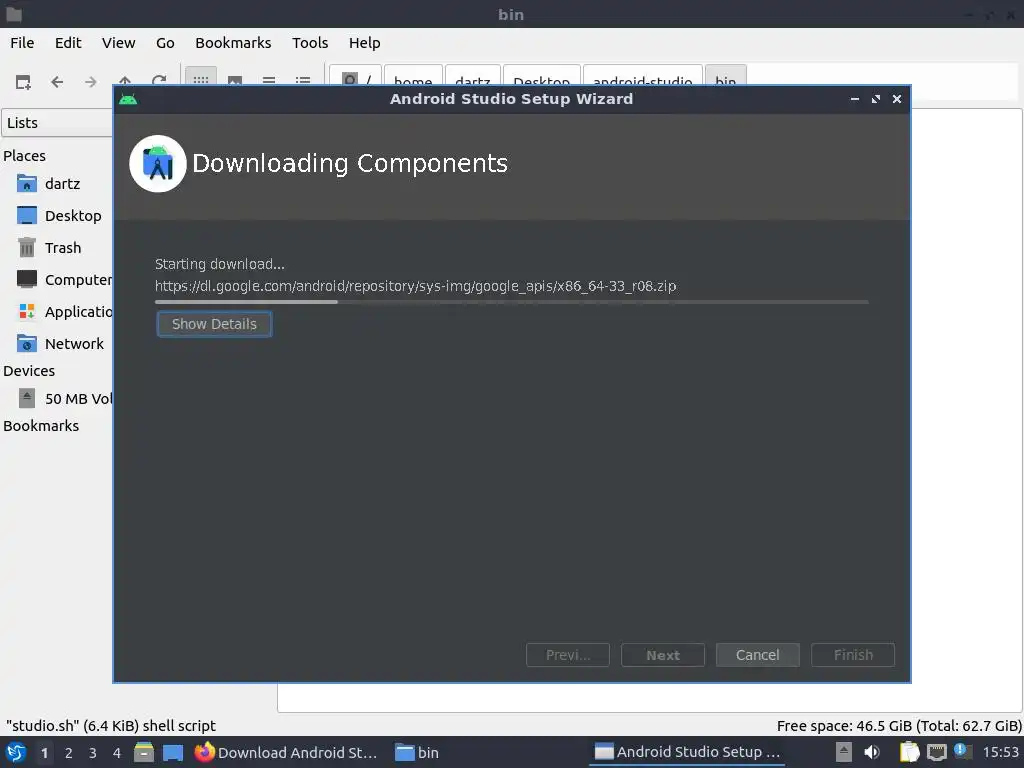Click the android-studio path segment button
Screen dimensions: 1024x768
coord(643,76)
